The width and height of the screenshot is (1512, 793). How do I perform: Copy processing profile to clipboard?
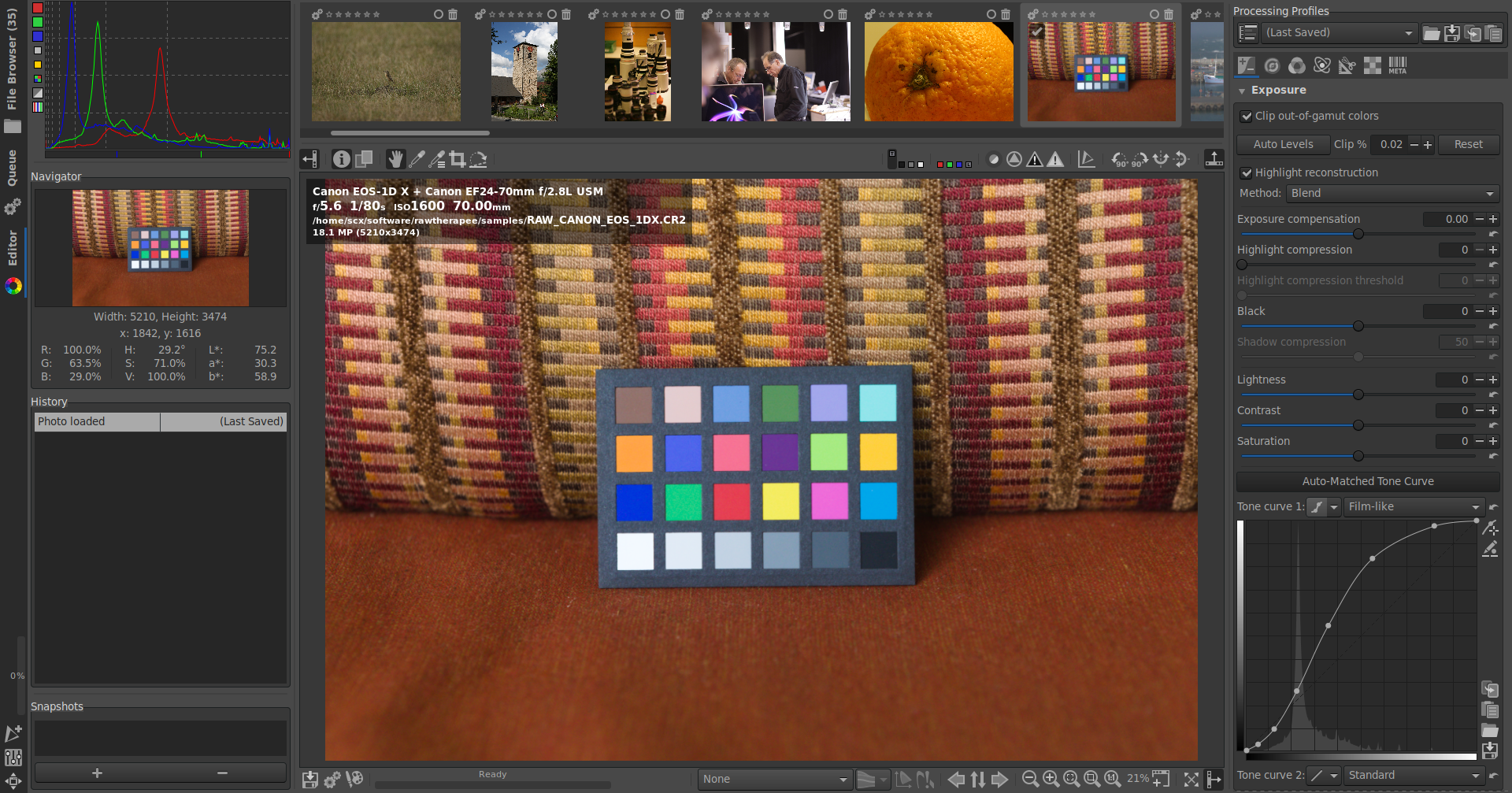(1473, 33)
